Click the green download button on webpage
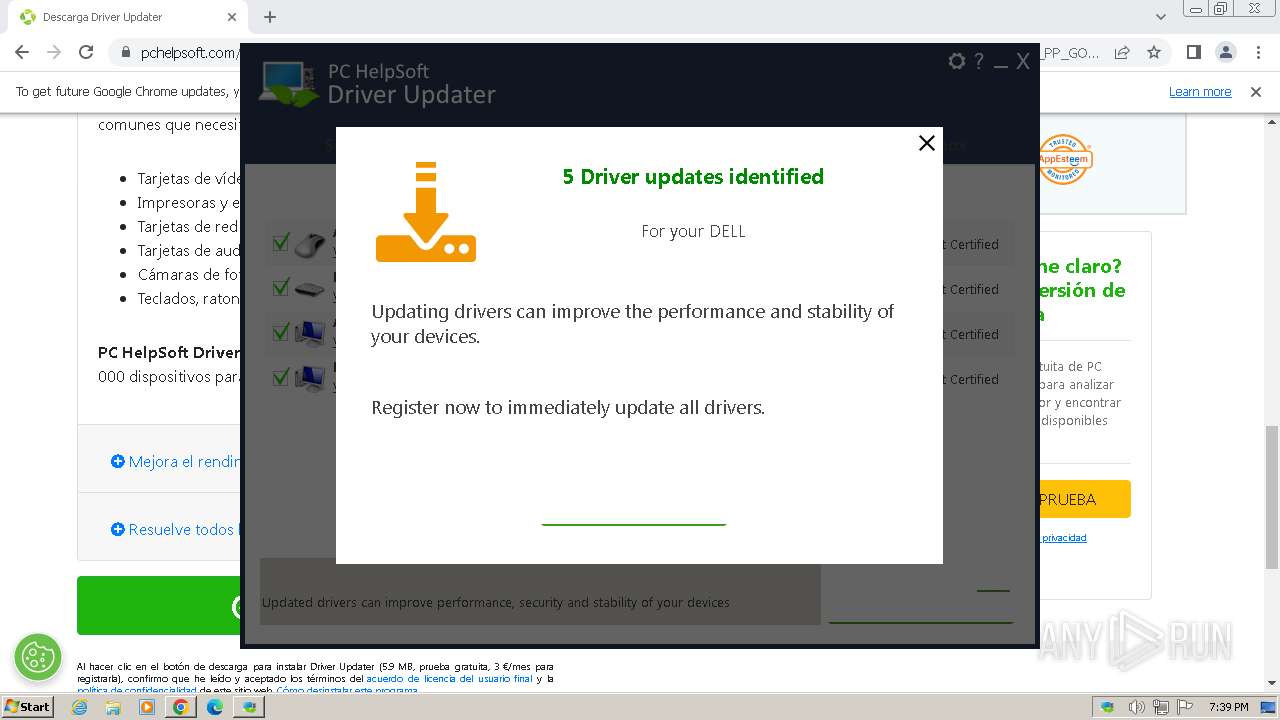The width and height of the screenshot is (1280, 720). 160,605
